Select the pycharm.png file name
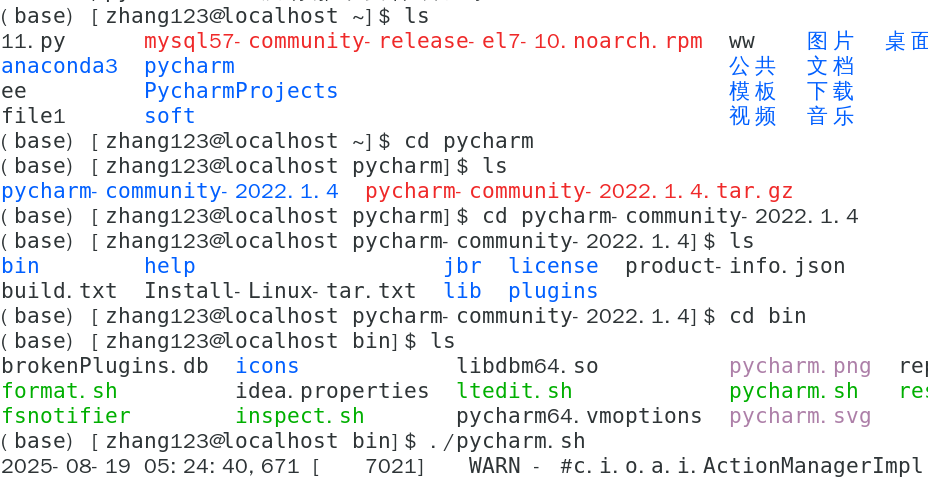 pos(800,366)
